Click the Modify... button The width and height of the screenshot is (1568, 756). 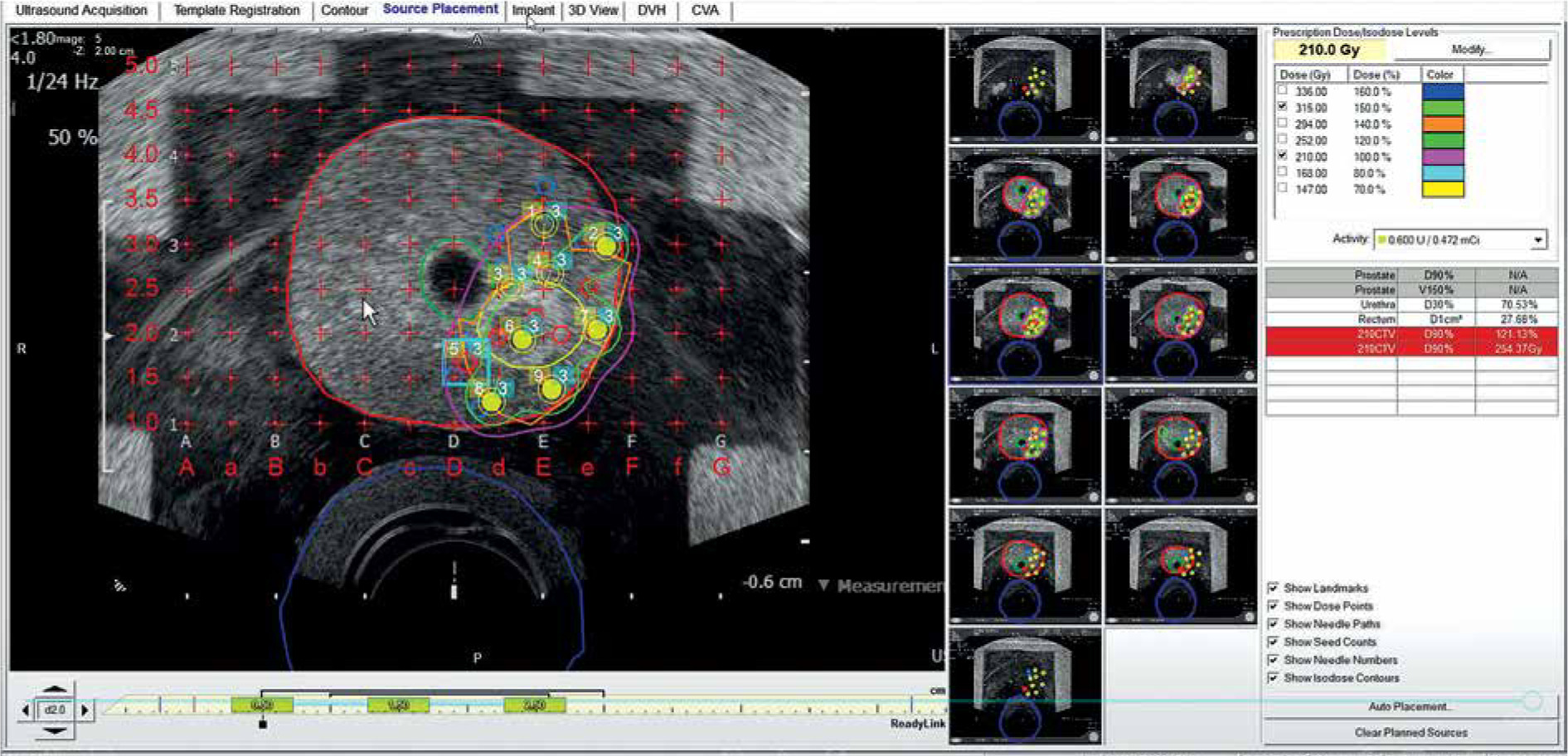pos(1470,50)
